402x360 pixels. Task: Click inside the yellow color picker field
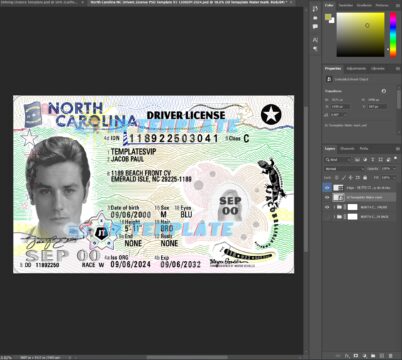[360, 35]
